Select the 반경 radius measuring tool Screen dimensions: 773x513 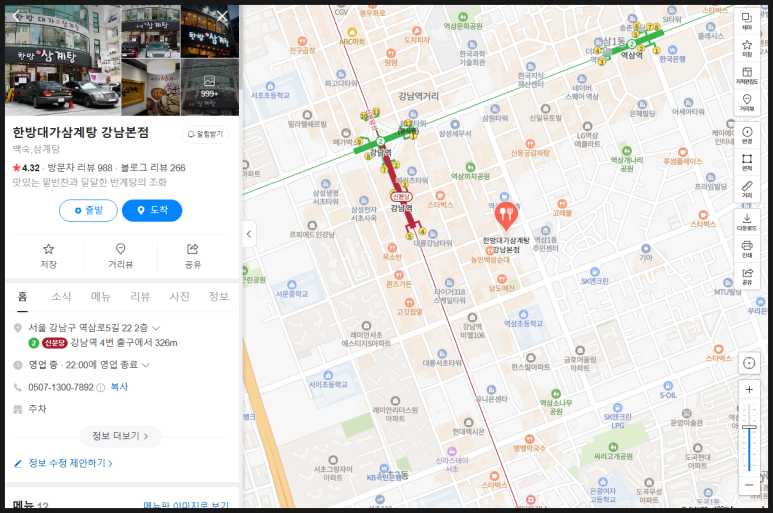coord(747,135)
